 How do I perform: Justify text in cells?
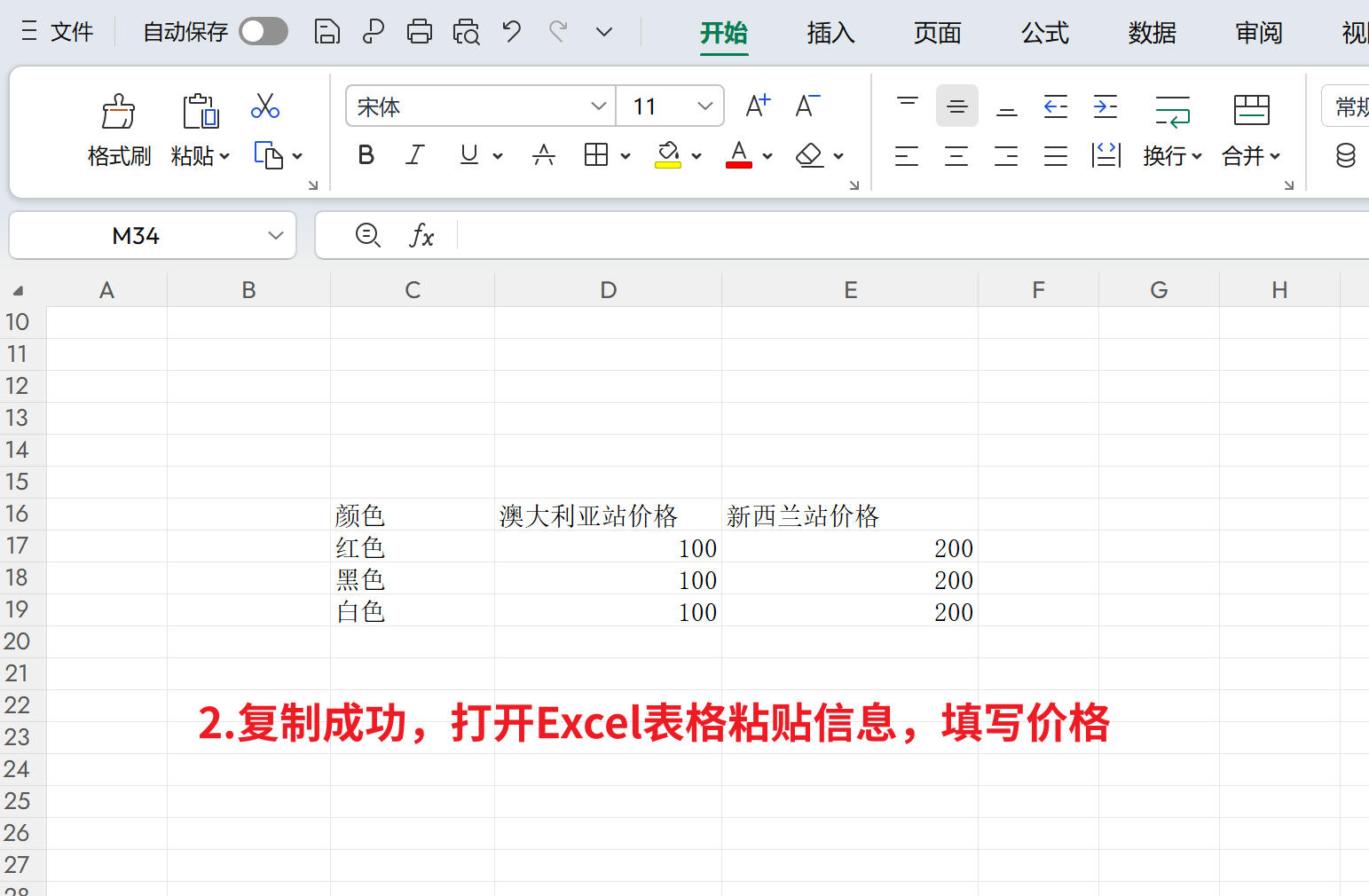tap(1056, 156)
